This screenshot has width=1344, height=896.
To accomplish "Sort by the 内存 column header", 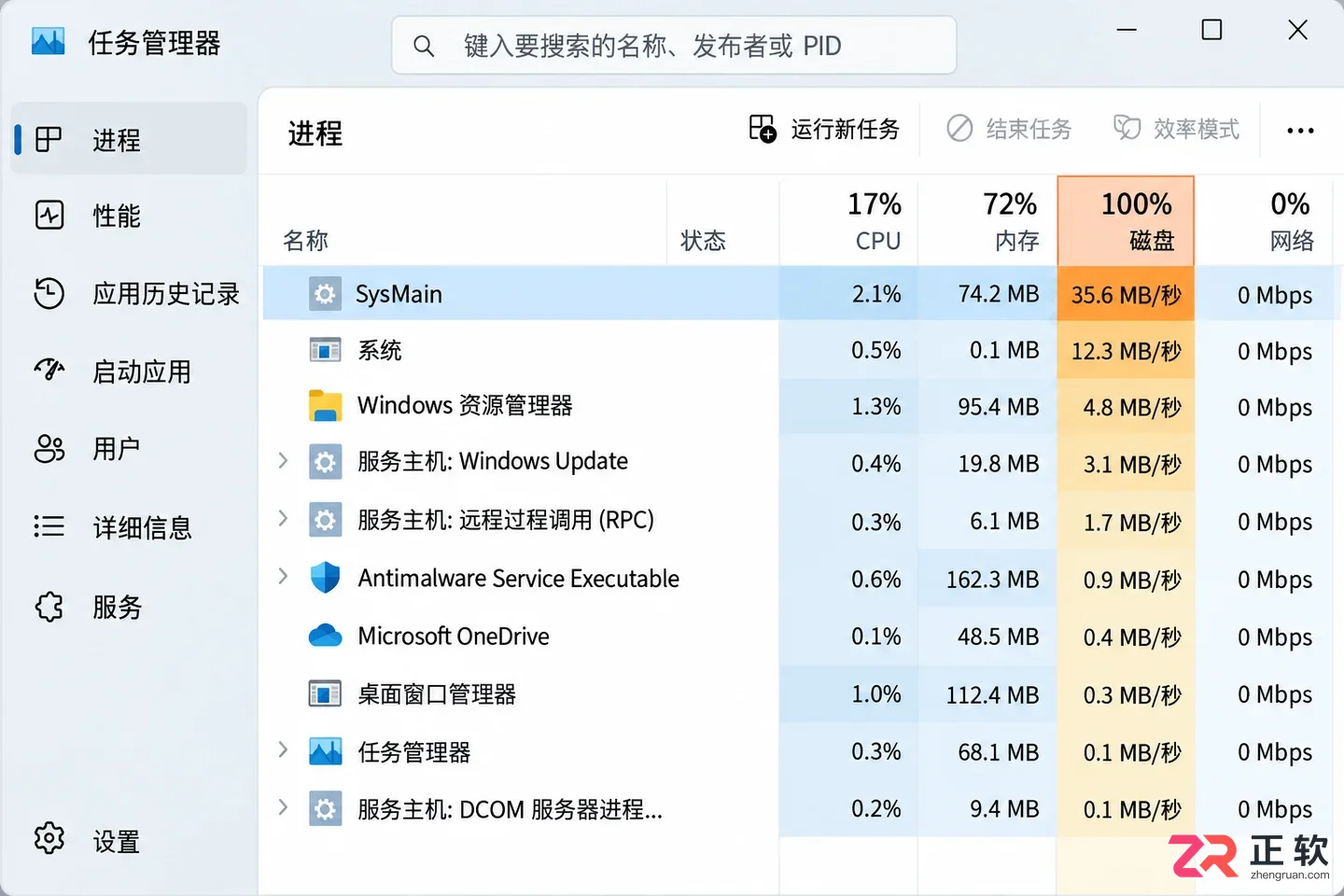I will (987, 221).
